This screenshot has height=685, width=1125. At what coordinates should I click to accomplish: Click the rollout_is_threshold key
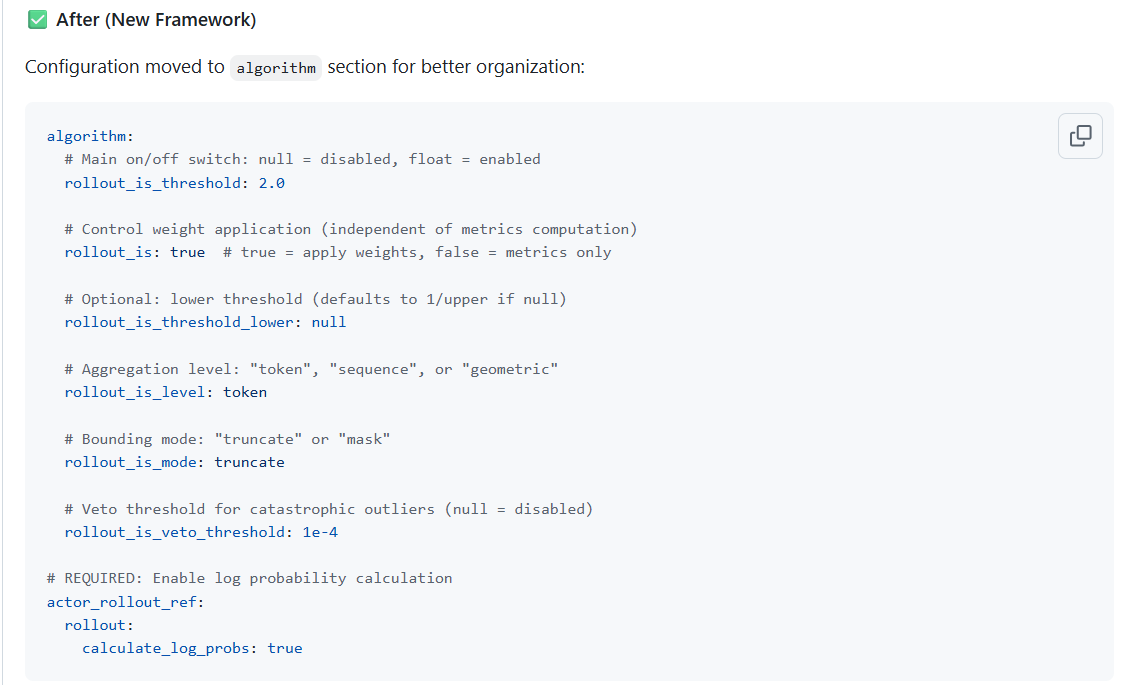[153, 183]
